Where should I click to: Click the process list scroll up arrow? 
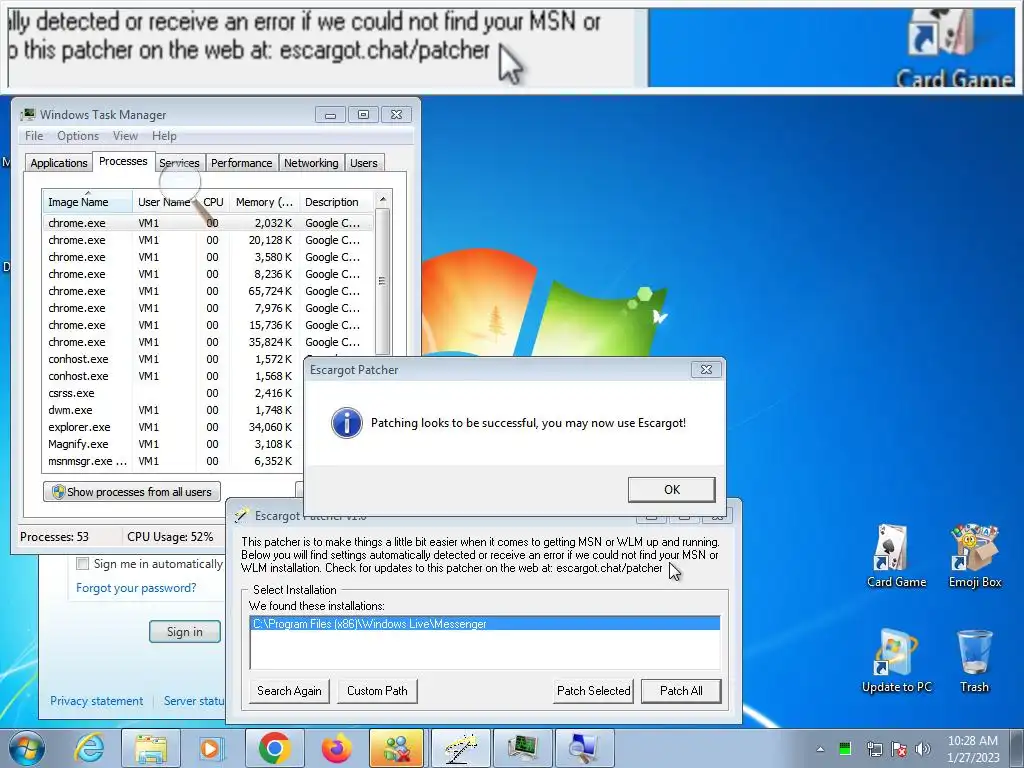383,199
